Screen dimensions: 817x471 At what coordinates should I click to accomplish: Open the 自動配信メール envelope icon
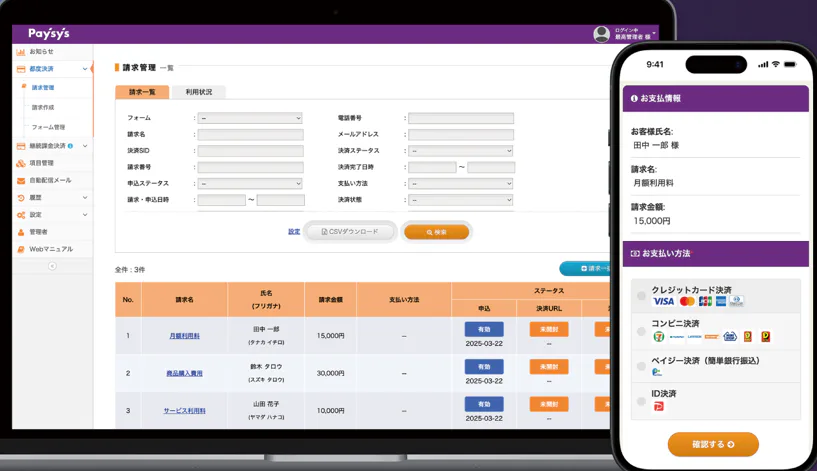[x=21, y=180]
